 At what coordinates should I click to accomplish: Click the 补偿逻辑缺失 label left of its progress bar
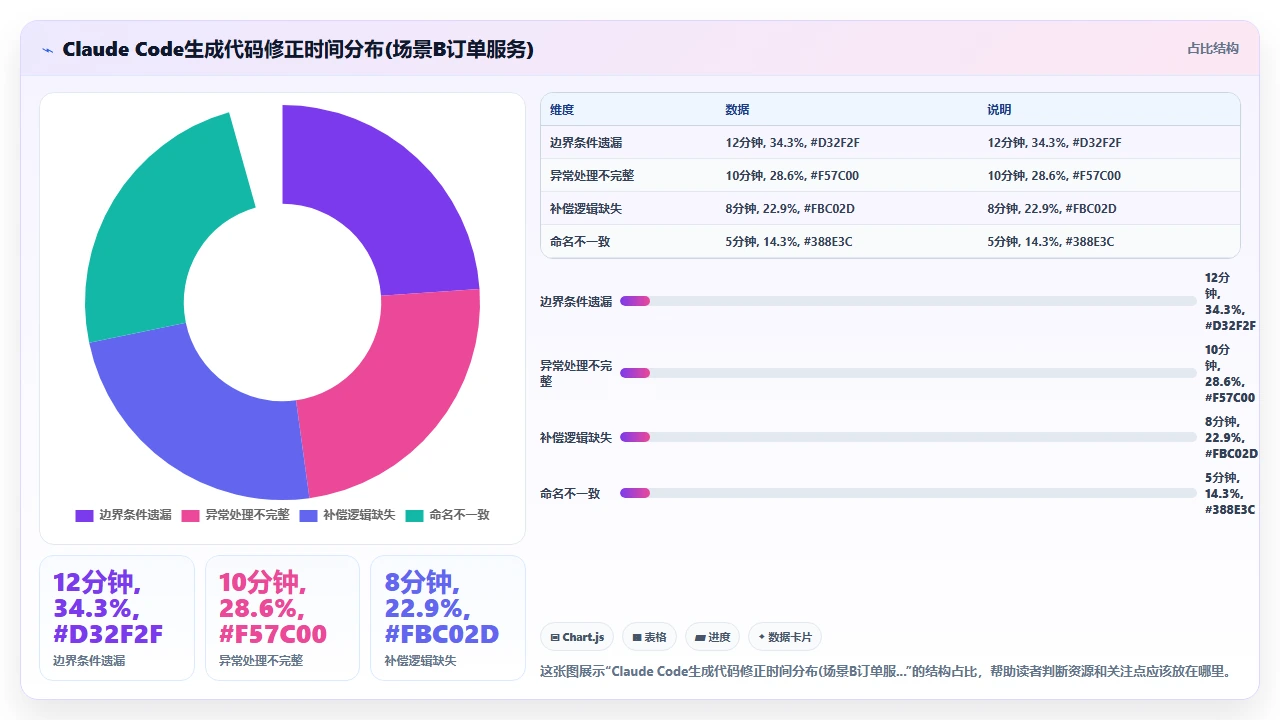point(576,437)
